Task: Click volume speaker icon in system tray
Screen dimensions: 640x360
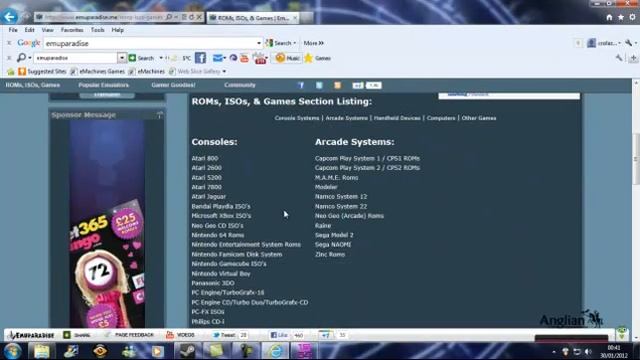Action: 588,351
